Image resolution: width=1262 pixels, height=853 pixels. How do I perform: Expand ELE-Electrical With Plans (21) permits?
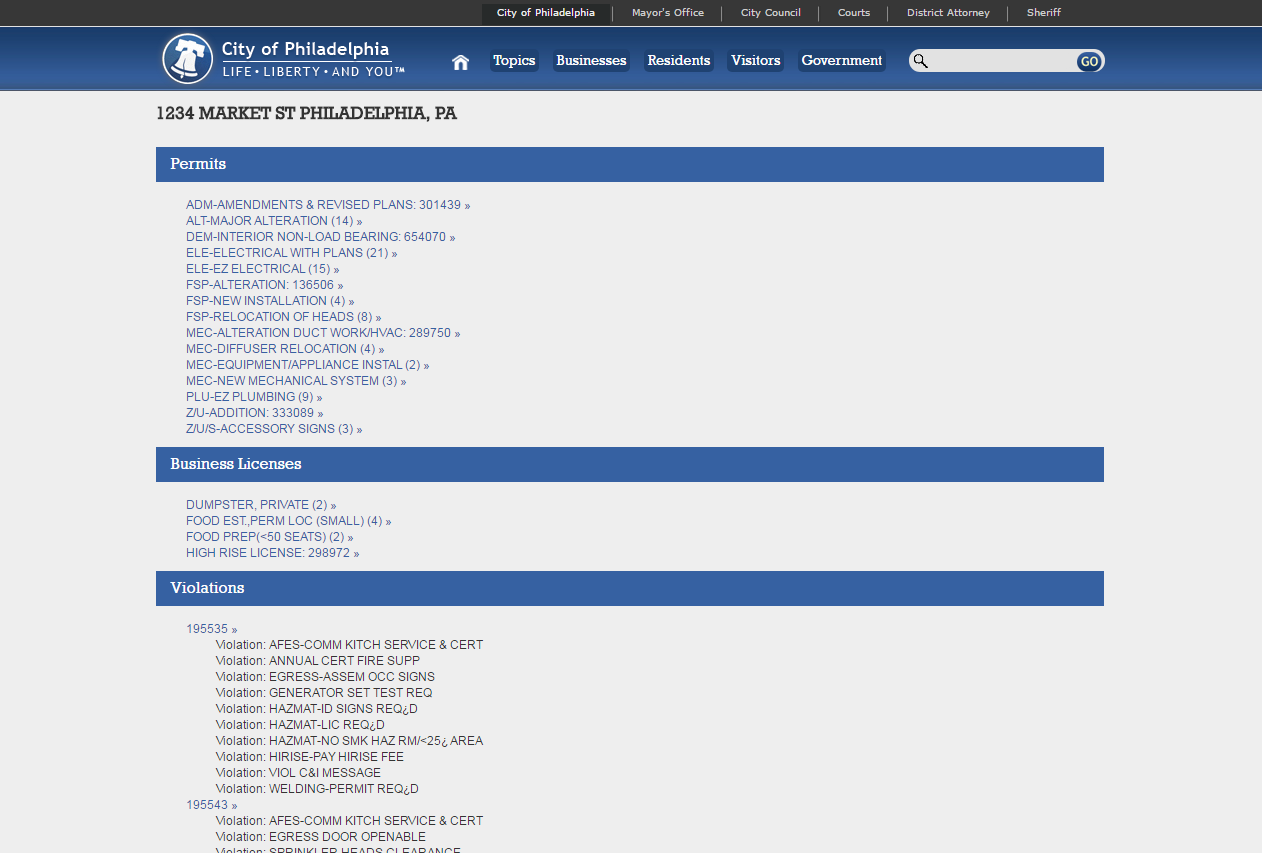[291, 253]
